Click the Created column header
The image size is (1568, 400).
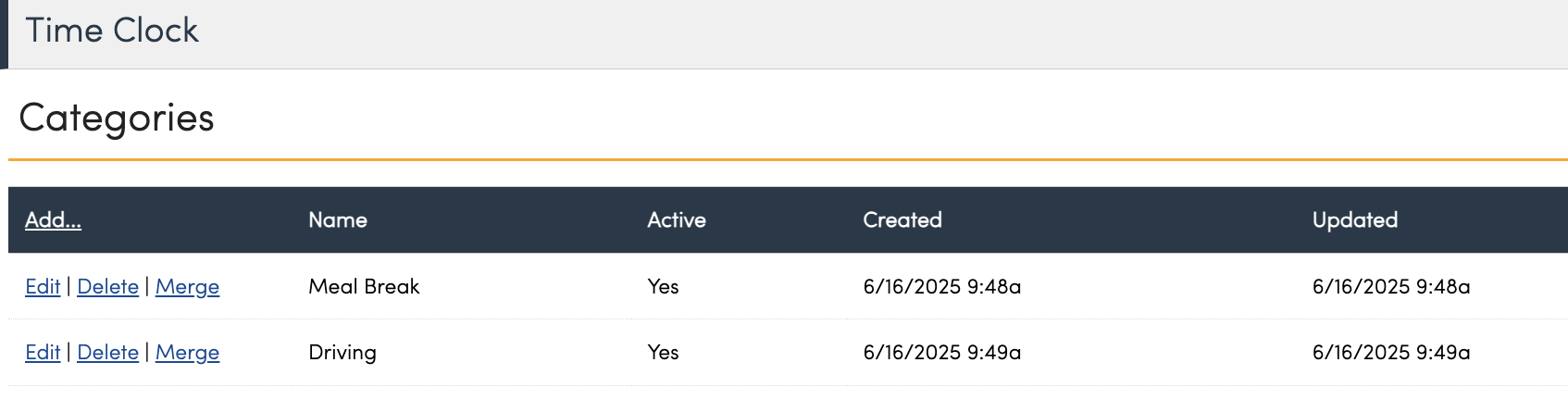[x=902, y=220]
